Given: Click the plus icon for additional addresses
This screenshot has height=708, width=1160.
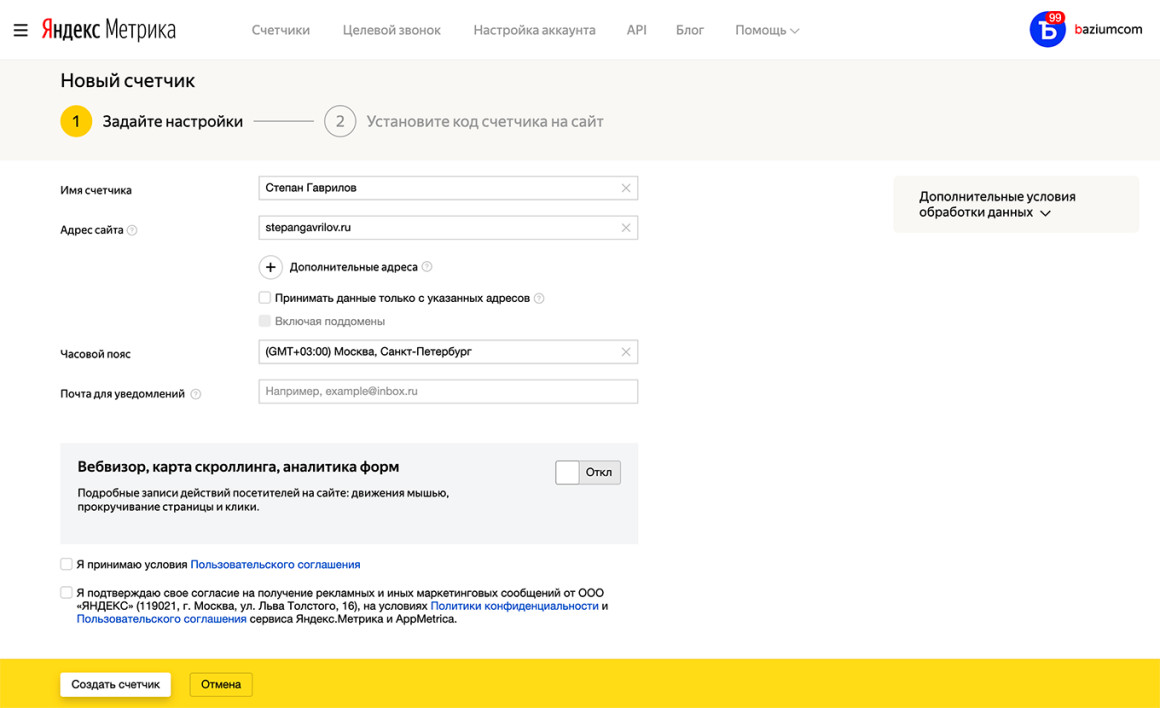Looking at the screenshot, I should (271, 267).
